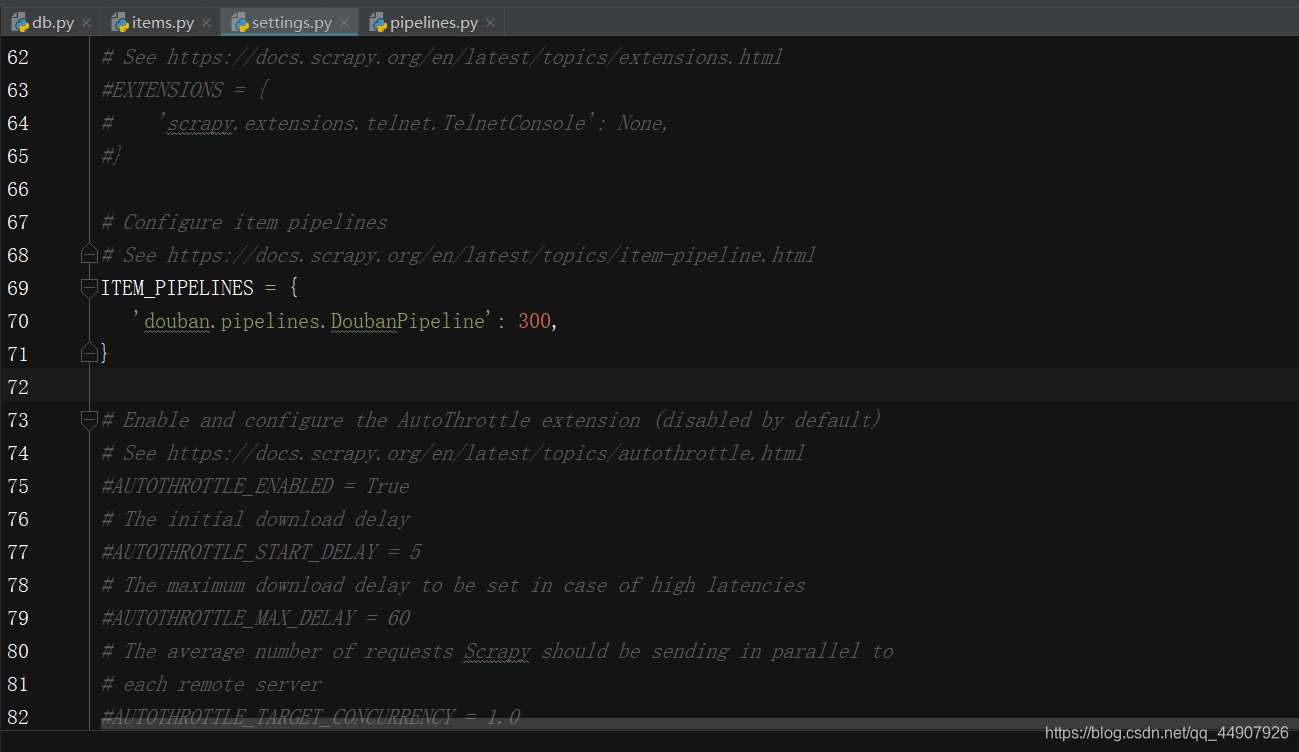This screenshot has height=752, width=1299.
Task: Click the horizontal scrollbar at editor bottom
Action: pyautogui.click(x=699, y=723)
